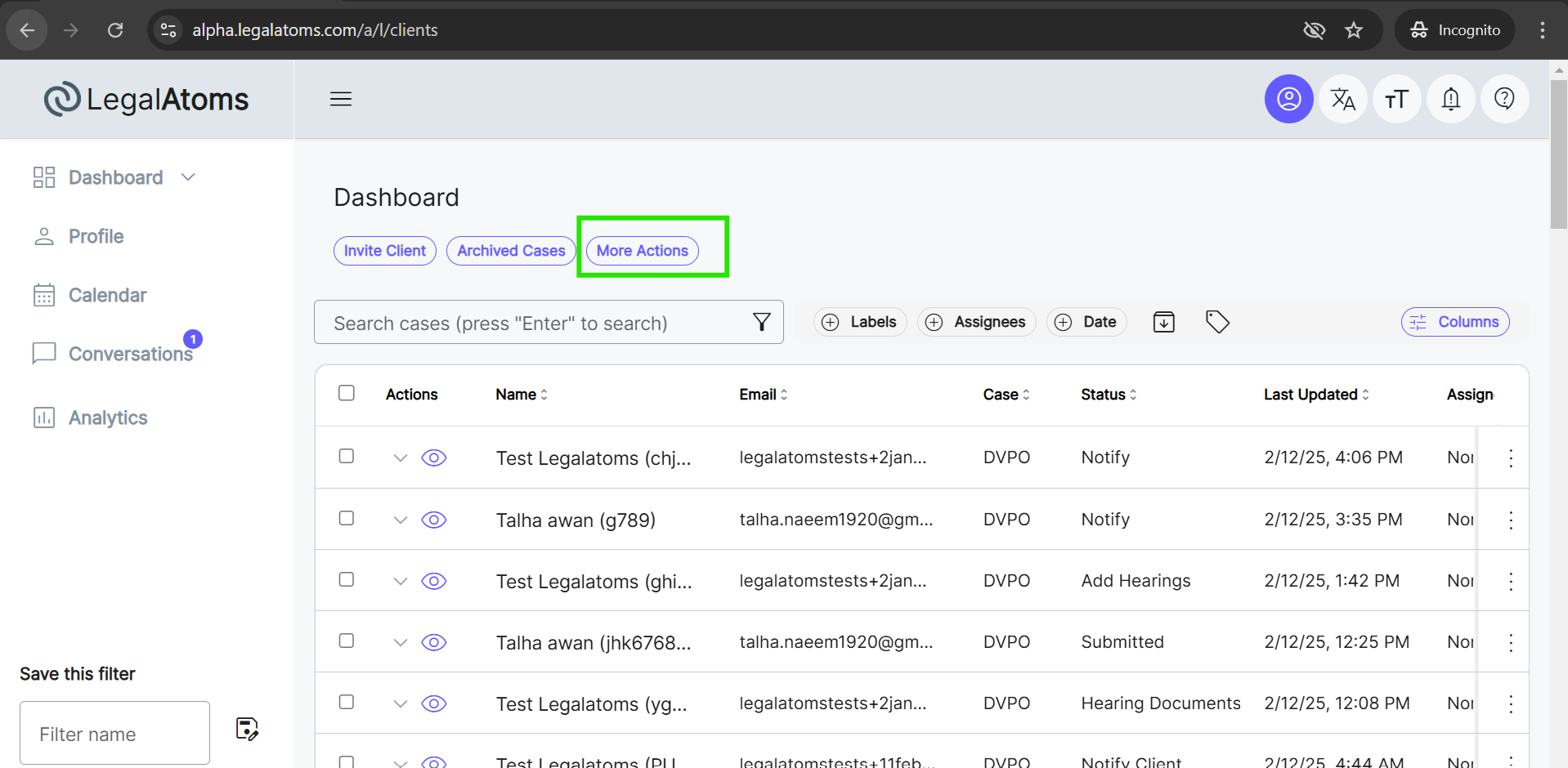Open row options for Test Legalatoms (chj...)
1568x768 pixels.
pyautogui.click(x=1511, y=458)
